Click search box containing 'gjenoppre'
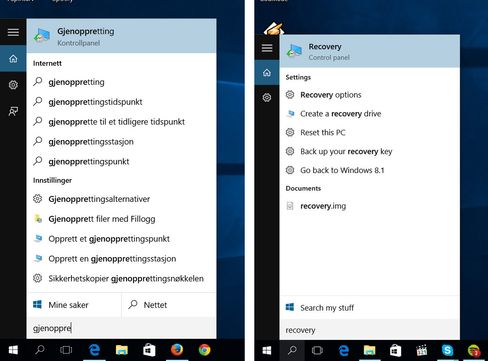This screenshot has width=488, height=361. click(121, 328)
